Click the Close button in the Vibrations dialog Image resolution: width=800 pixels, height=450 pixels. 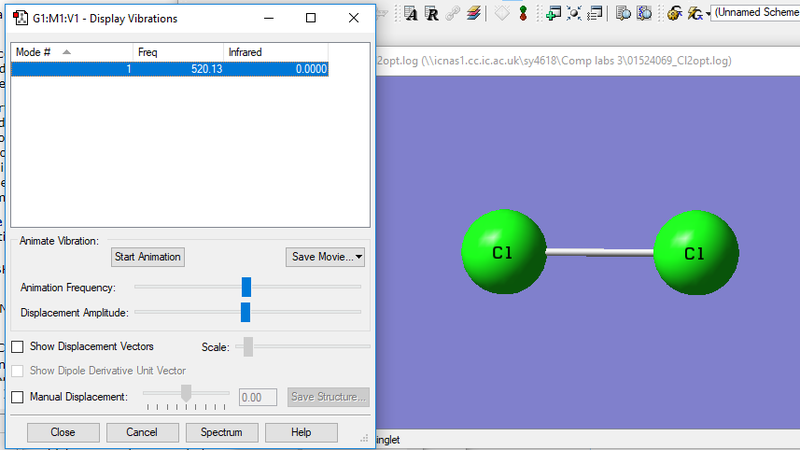63,432
